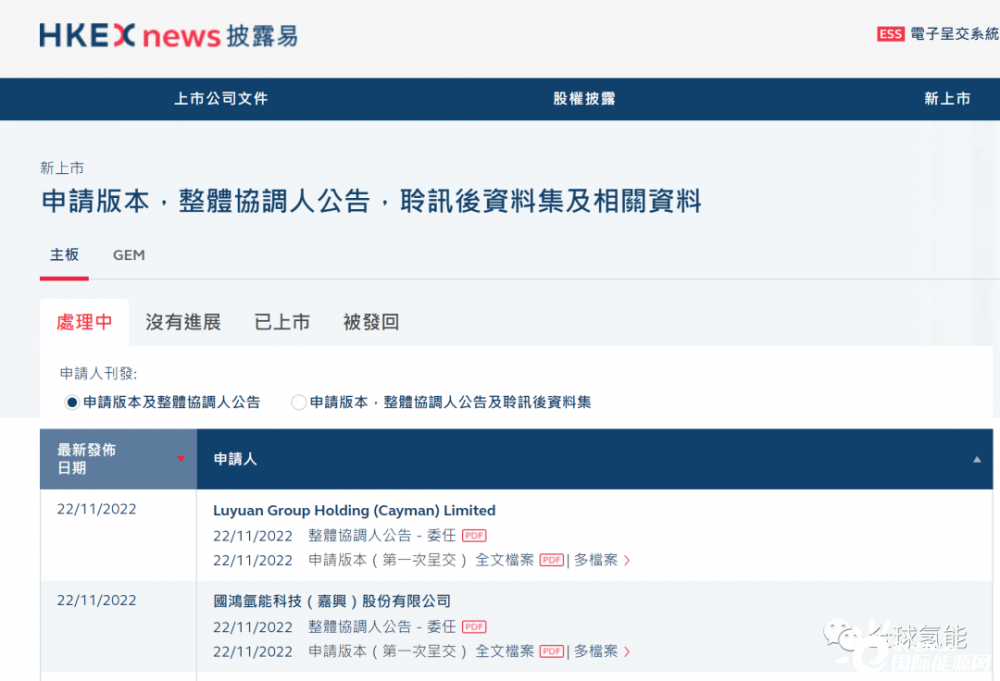This screenshot has width=1000, height=681.
Task: Open 股權披露 navigation menu
Action: [x=584, y=98]
